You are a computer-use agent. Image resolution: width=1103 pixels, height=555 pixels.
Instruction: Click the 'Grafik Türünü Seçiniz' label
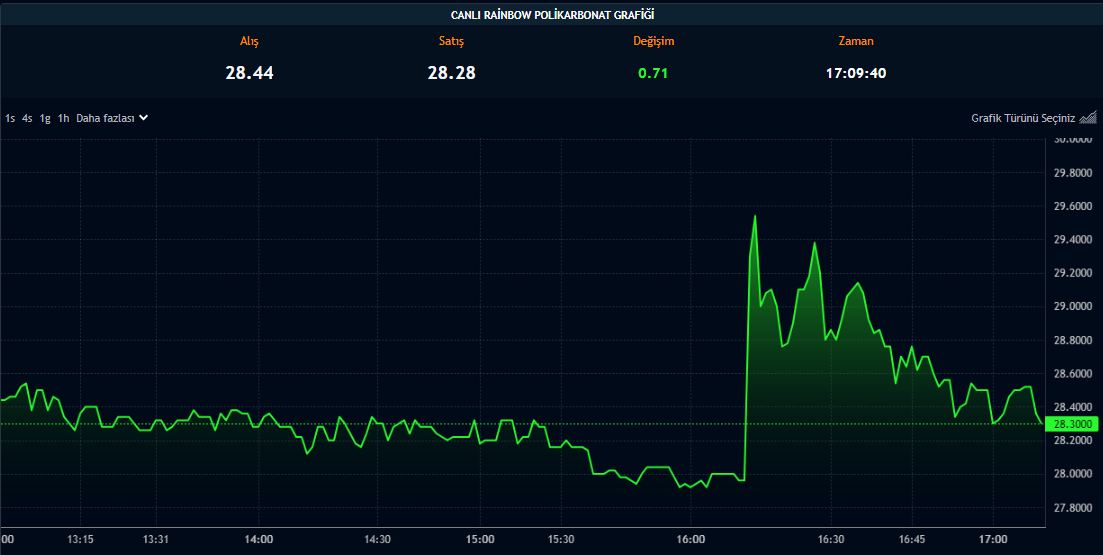(x=1022, y=118)
